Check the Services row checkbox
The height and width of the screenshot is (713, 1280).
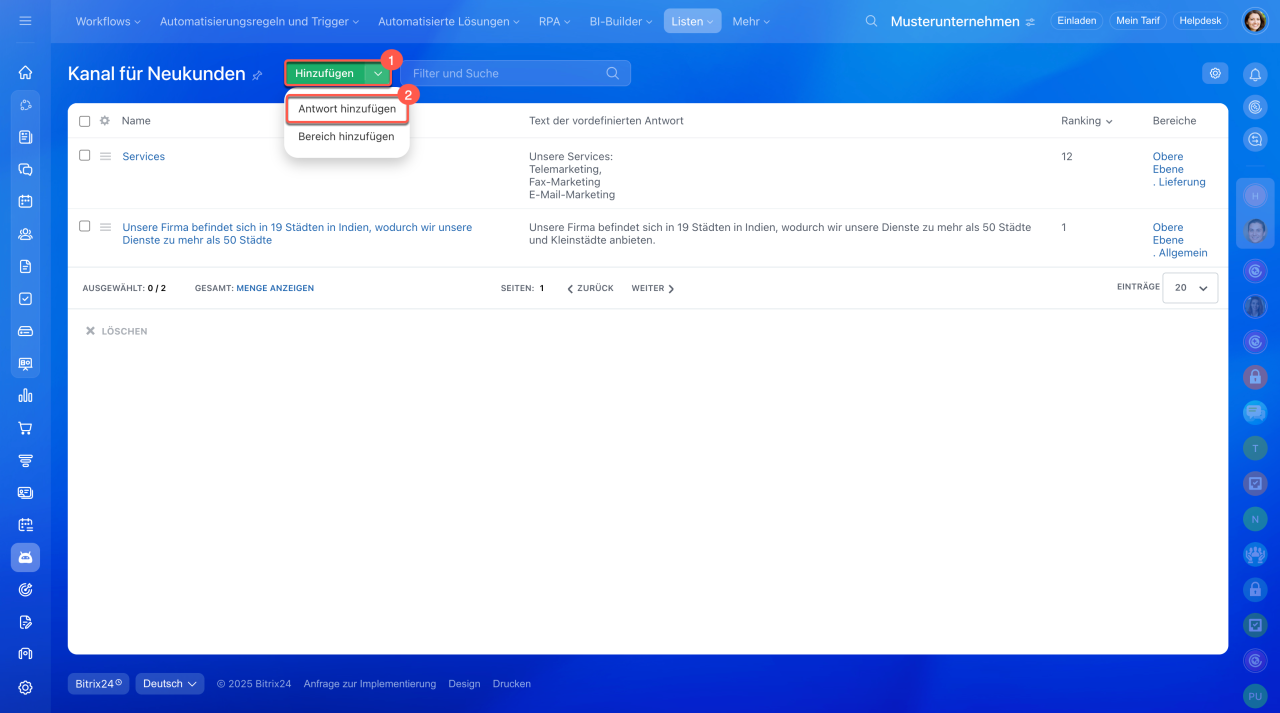pyautogui.click(x=85, y=156)
